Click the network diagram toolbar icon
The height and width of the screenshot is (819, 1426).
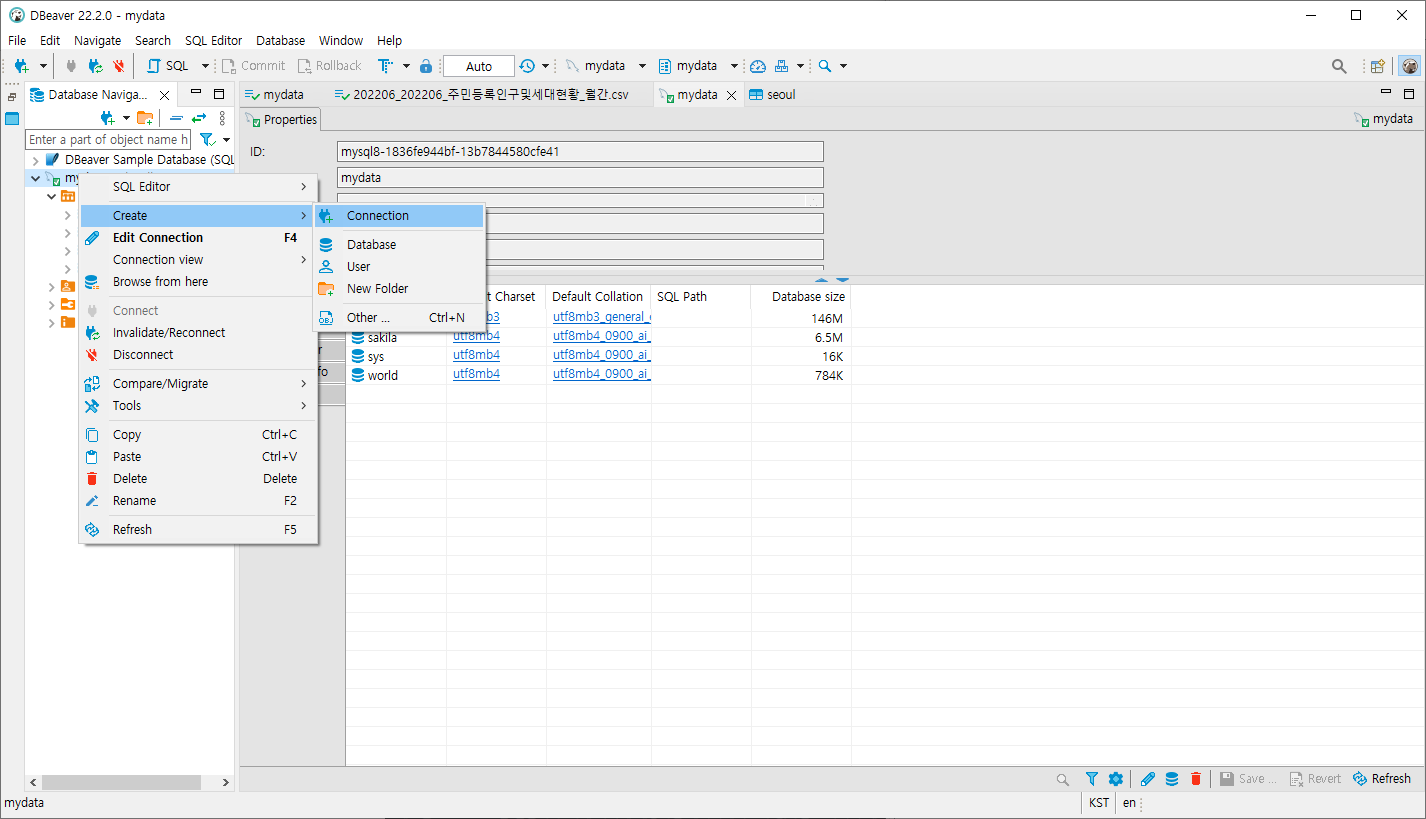pos(782,66)
